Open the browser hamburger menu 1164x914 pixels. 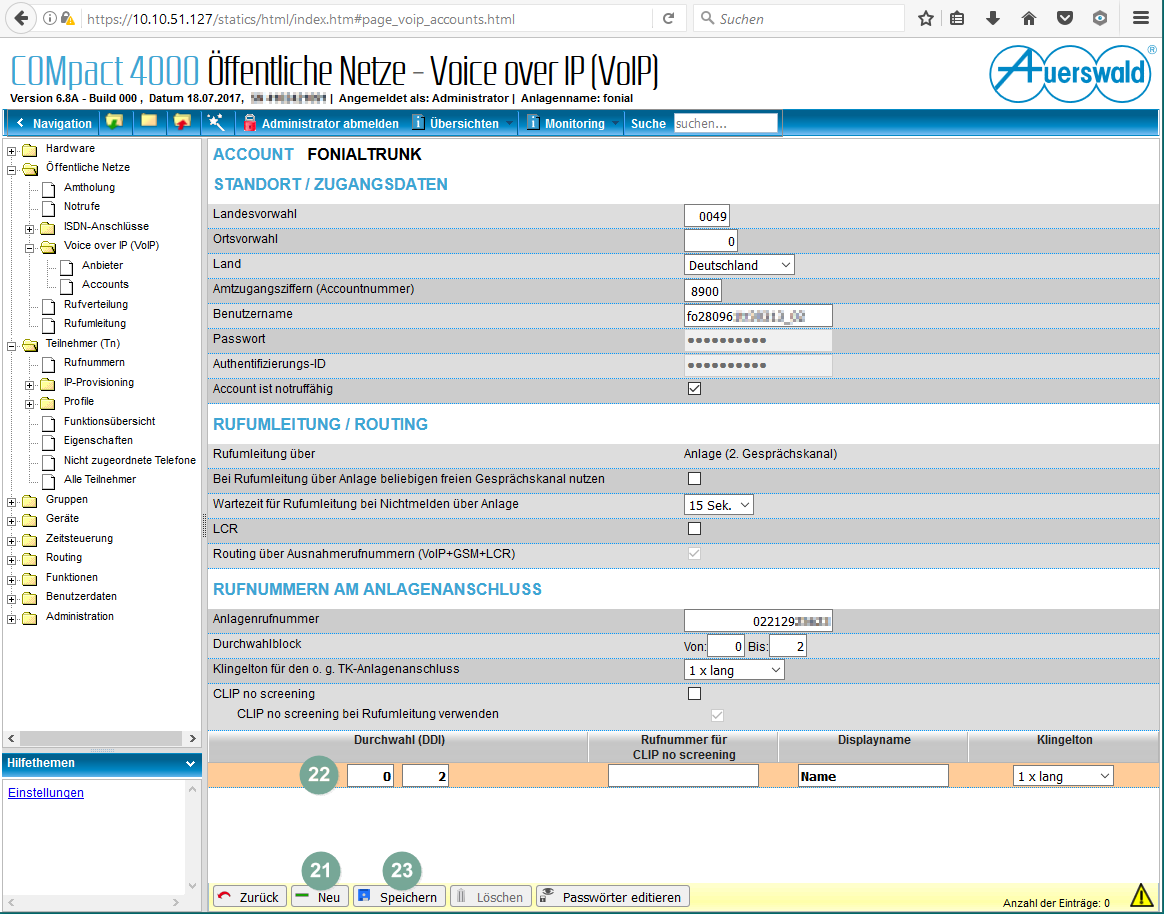pos(1140,19)
